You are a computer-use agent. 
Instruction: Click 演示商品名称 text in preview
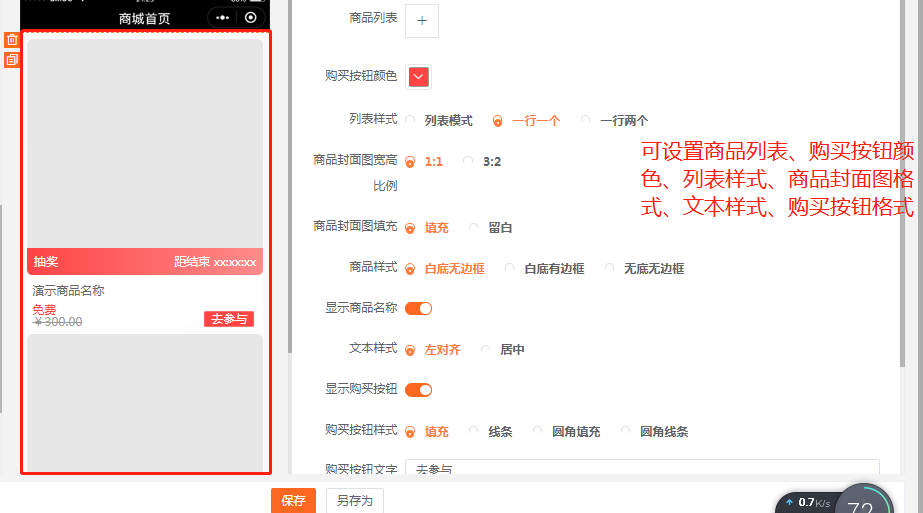pyautogui.click(x=68, y=290)
